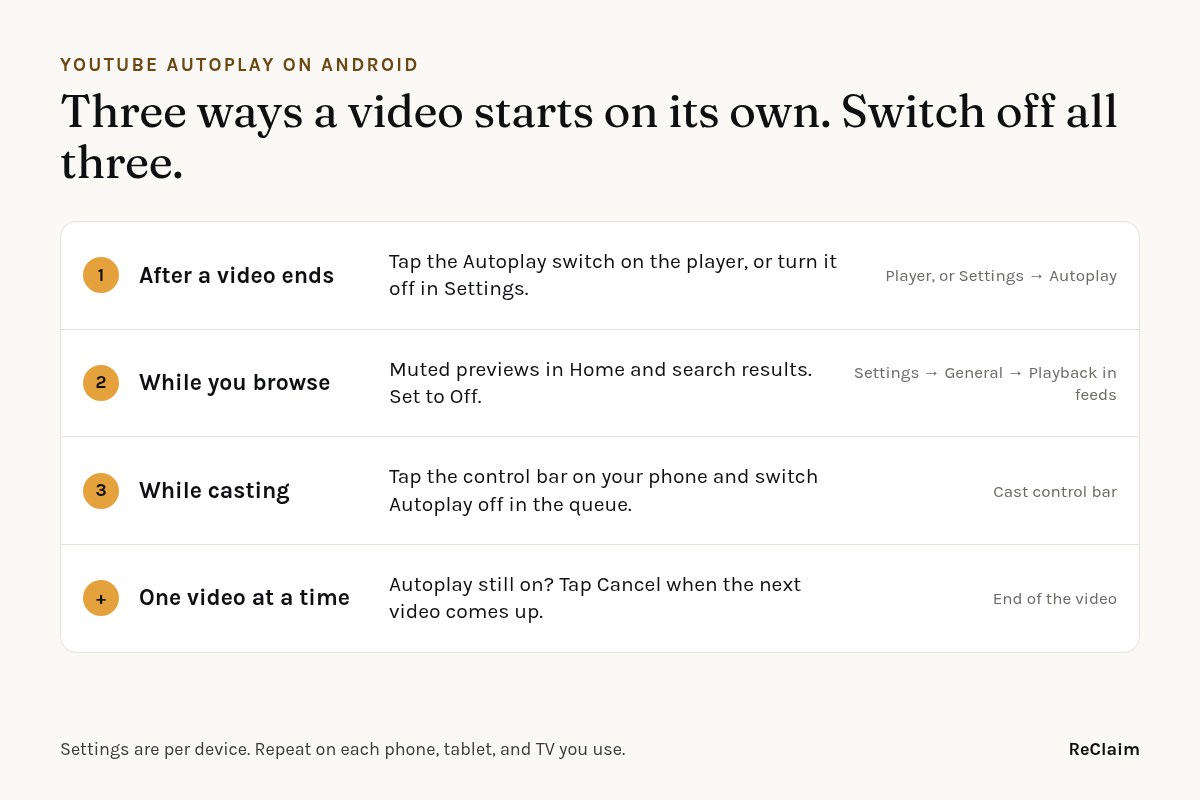This screenshot has width=1200, height=800.
Task: Select the 'While you browse' heading
Action: [x=234, y=383]
